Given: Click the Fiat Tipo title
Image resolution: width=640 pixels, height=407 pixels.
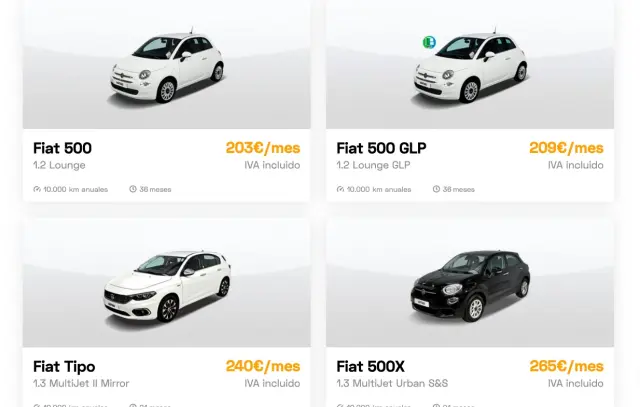Looking at the screenshot, I should pos(64,367).
